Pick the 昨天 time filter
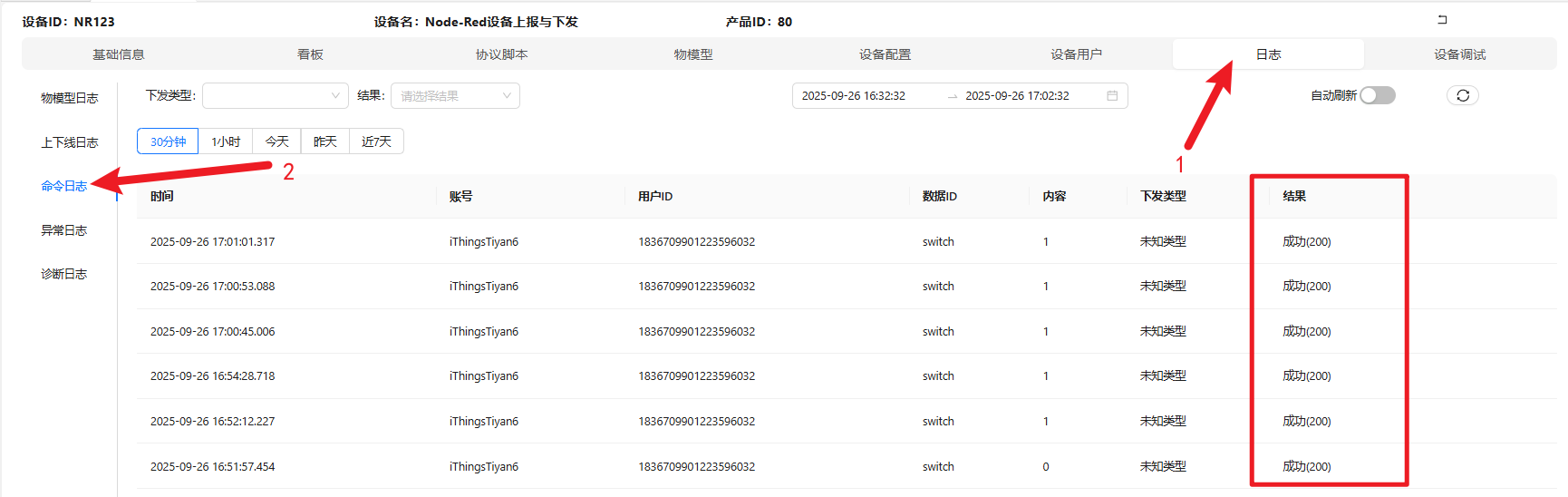Image resolution: width=1568 pixels, height=497 pixels. 324,141
